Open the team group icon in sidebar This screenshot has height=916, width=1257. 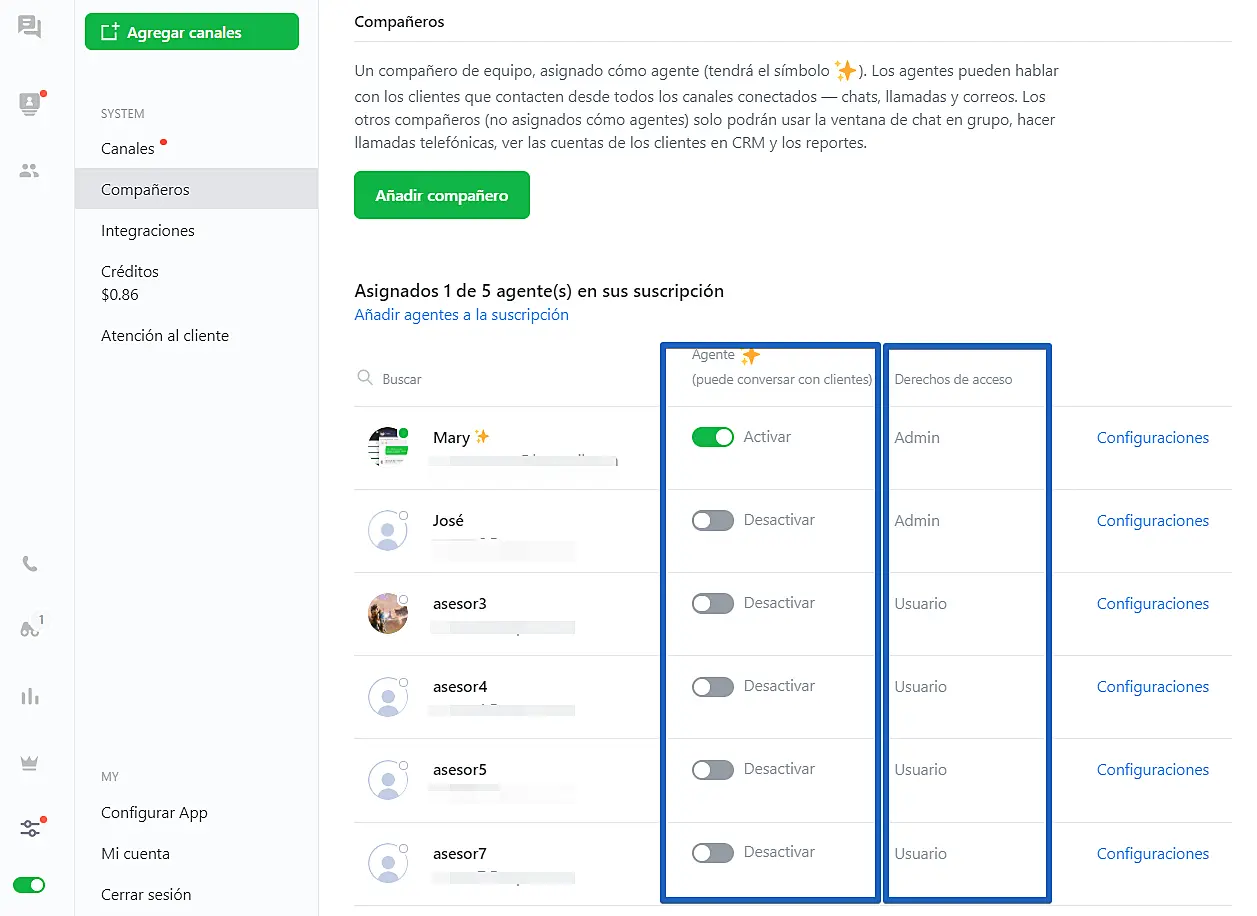(x=30, y=171)
